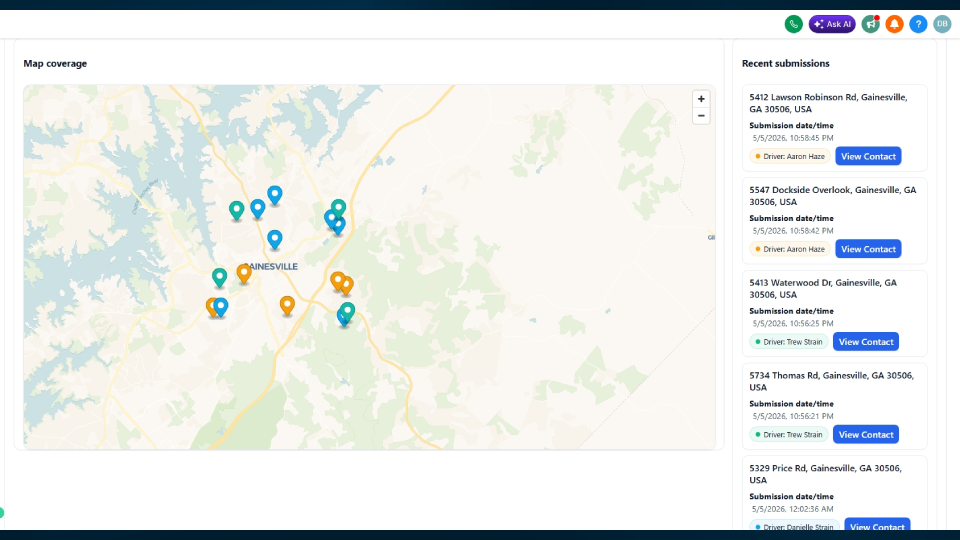960x540 pixels.
Task: Click timestamp 5/5/2026, 12:02:36 AM
Action: click(793, 509)
